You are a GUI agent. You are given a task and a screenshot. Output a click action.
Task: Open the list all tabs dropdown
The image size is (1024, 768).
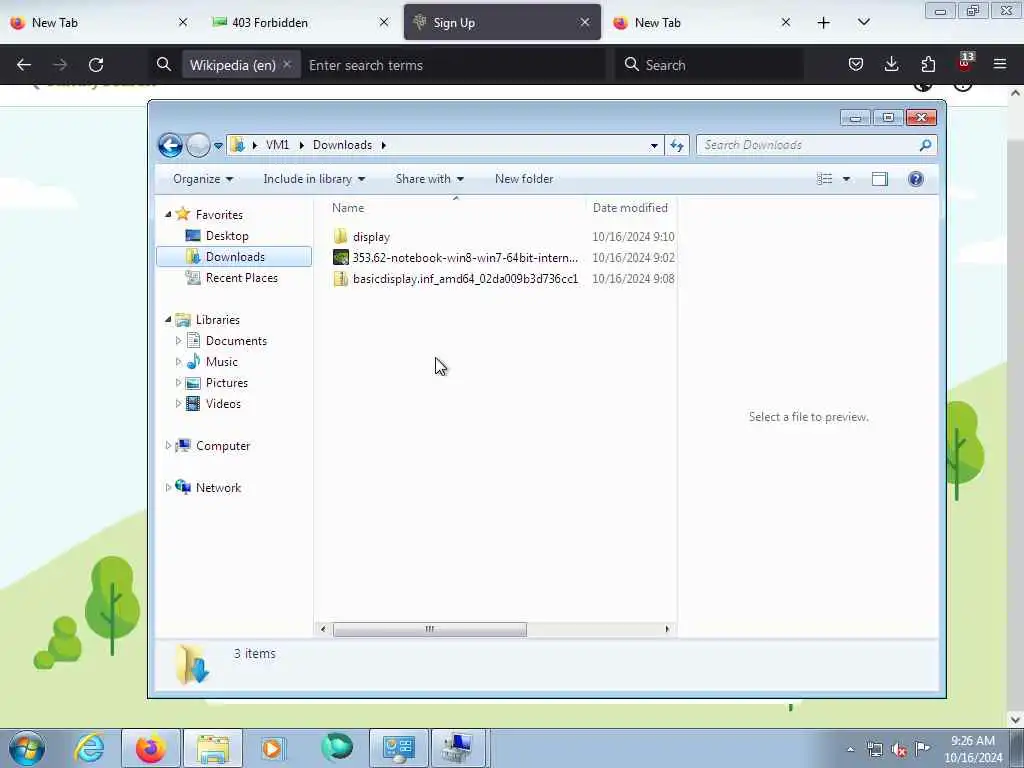(863, 23)
